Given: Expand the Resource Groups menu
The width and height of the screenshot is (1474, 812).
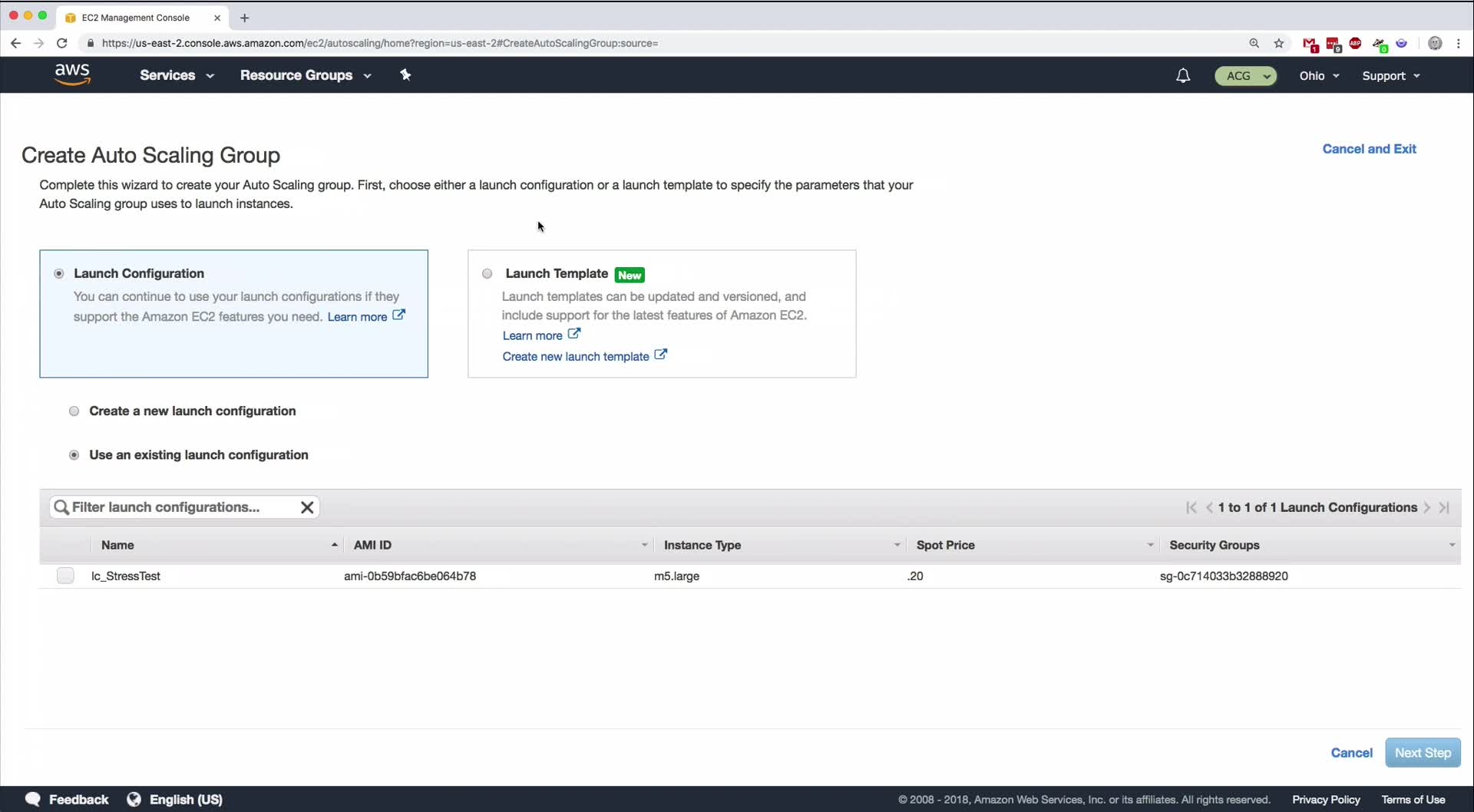Looking at the screenshot, I should (x=306, y=75).
